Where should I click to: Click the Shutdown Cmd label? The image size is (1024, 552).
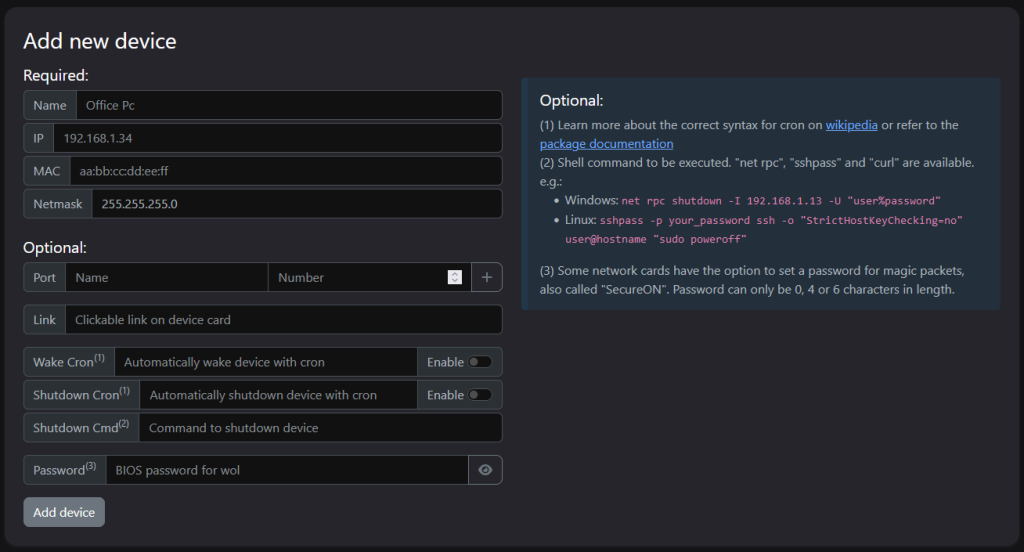pos(81,427)
